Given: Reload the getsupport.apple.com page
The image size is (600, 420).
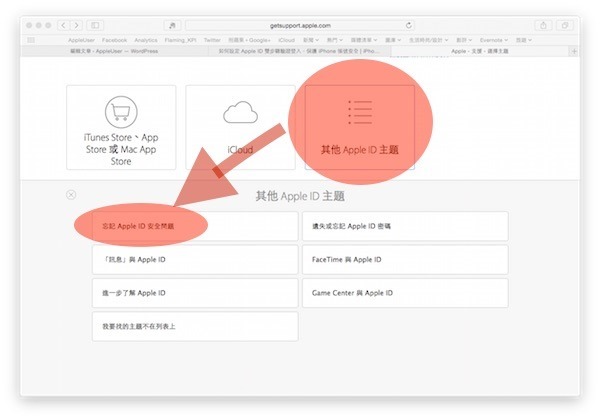Looking at the screenshot, I should click(409, 25).
